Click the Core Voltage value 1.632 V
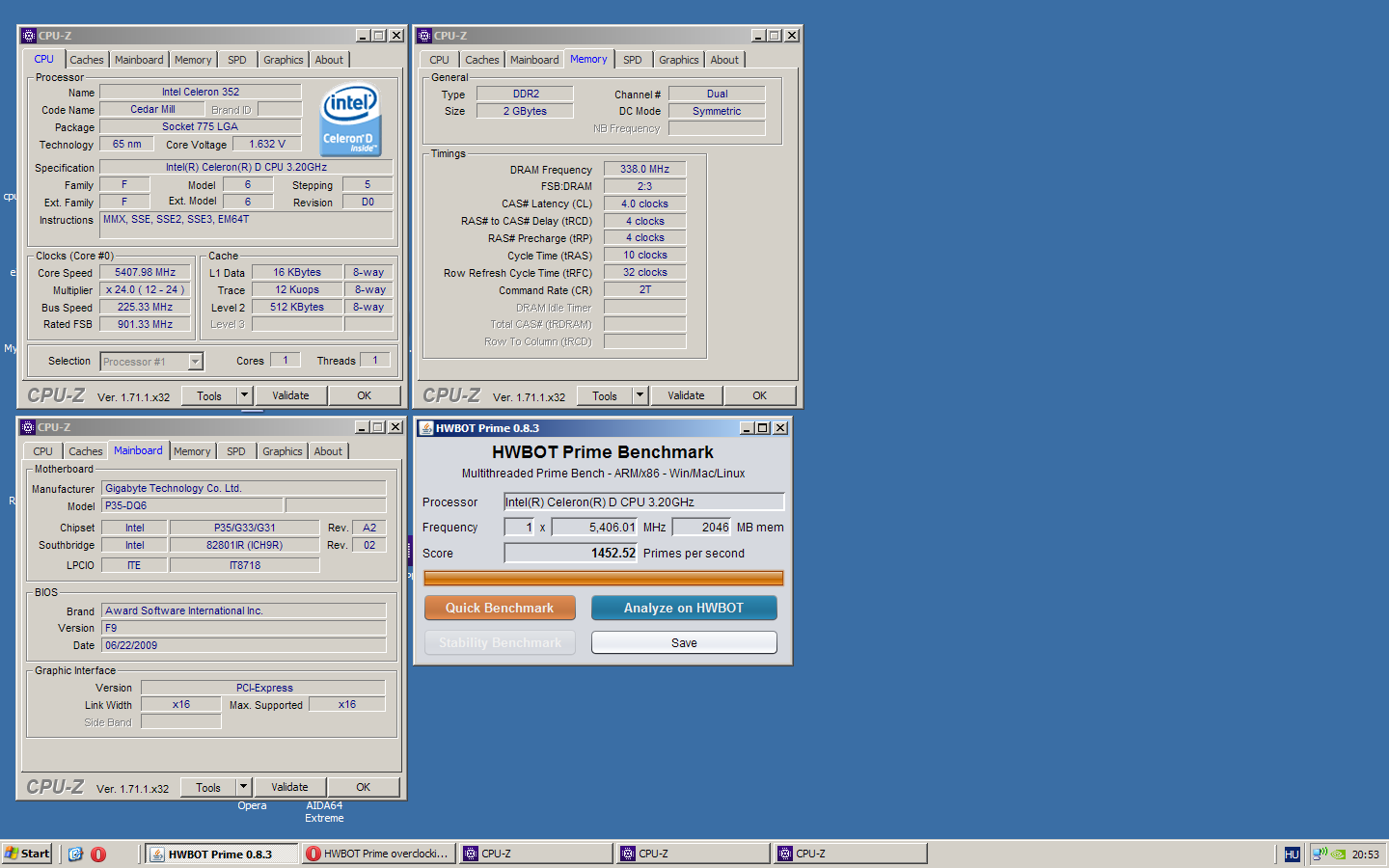Screen dimensions: 1389x868 pyautogui.click(x=267, y=144)
